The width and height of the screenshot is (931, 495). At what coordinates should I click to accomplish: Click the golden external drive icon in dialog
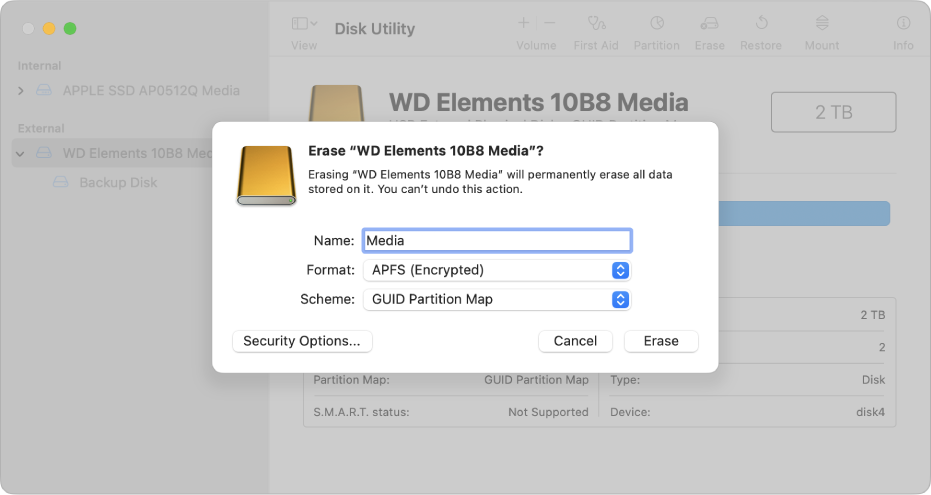[266, 176]
